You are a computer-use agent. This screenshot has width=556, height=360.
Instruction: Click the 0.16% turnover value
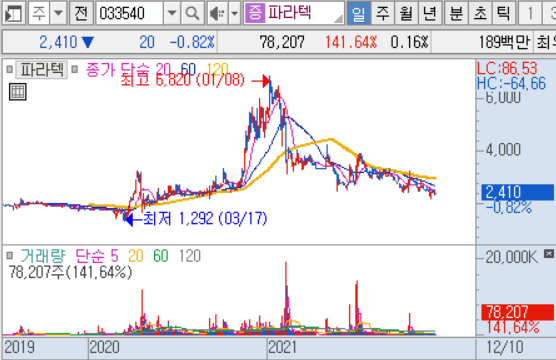tap(410, 43)
